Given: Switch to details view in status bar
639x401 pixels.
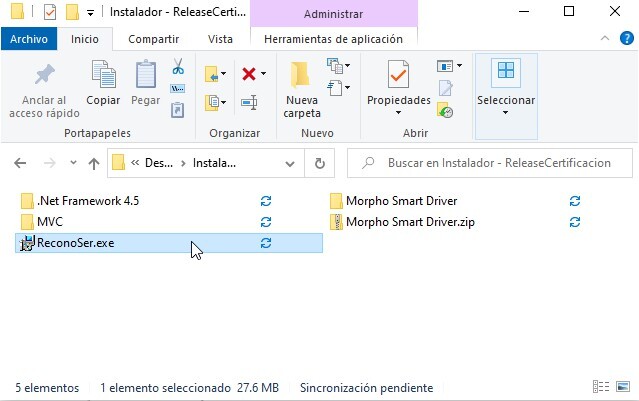Looking at the screenshot, I should 602,388.
